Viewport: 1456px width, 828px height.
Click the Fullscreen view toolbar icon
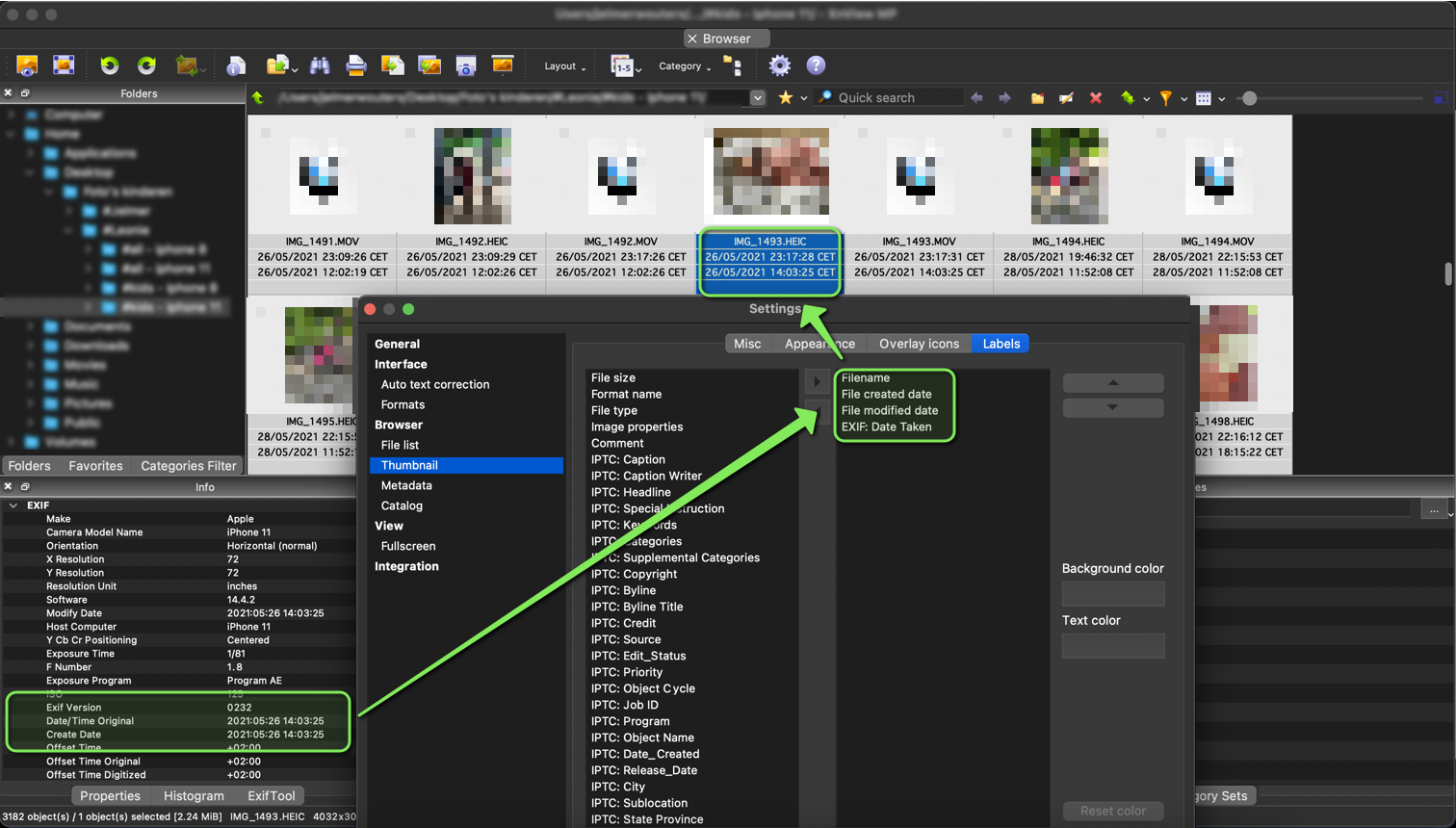point(64,65)
